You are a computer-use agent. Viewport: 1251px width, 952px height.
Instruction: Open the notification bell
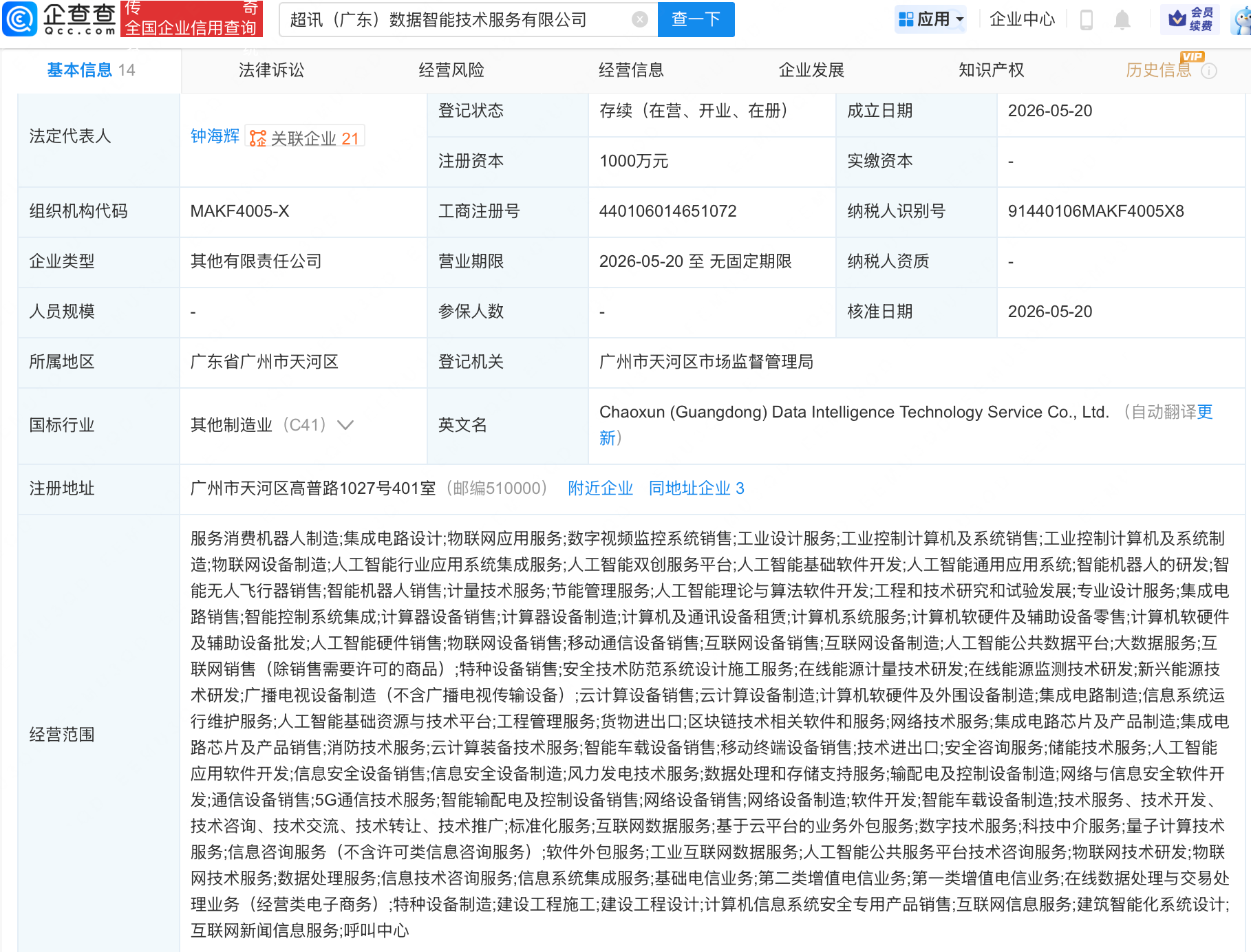coord(1122,20)
